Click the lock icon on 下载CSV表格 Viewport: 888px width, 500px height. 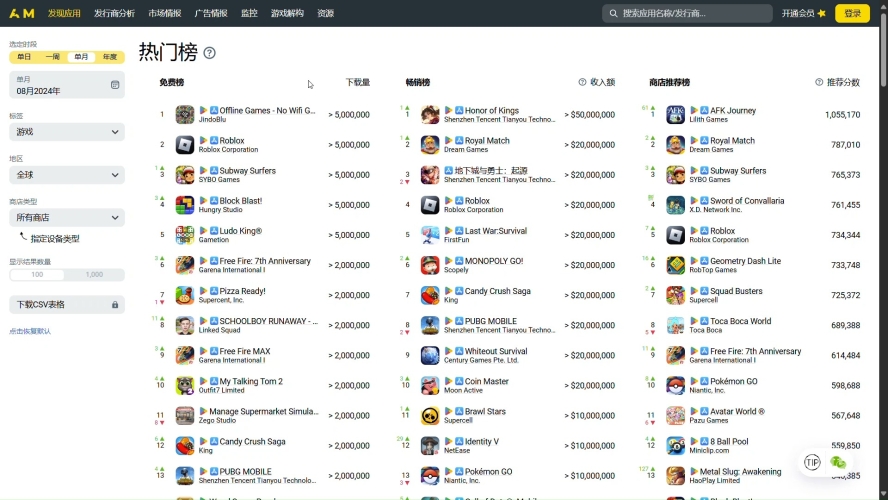click(115, 305)
